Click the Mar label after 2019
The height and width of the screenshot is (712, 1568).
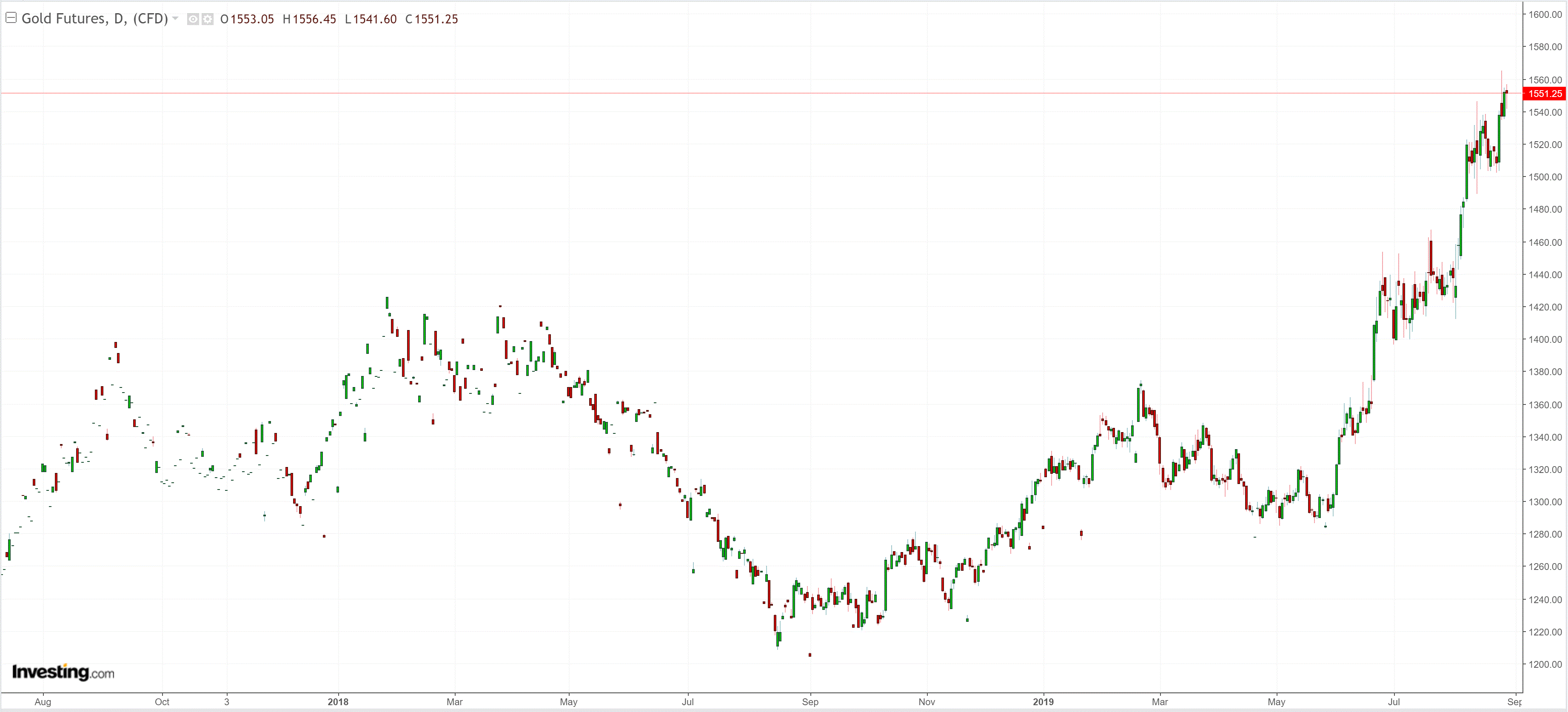click(1160, 702)
